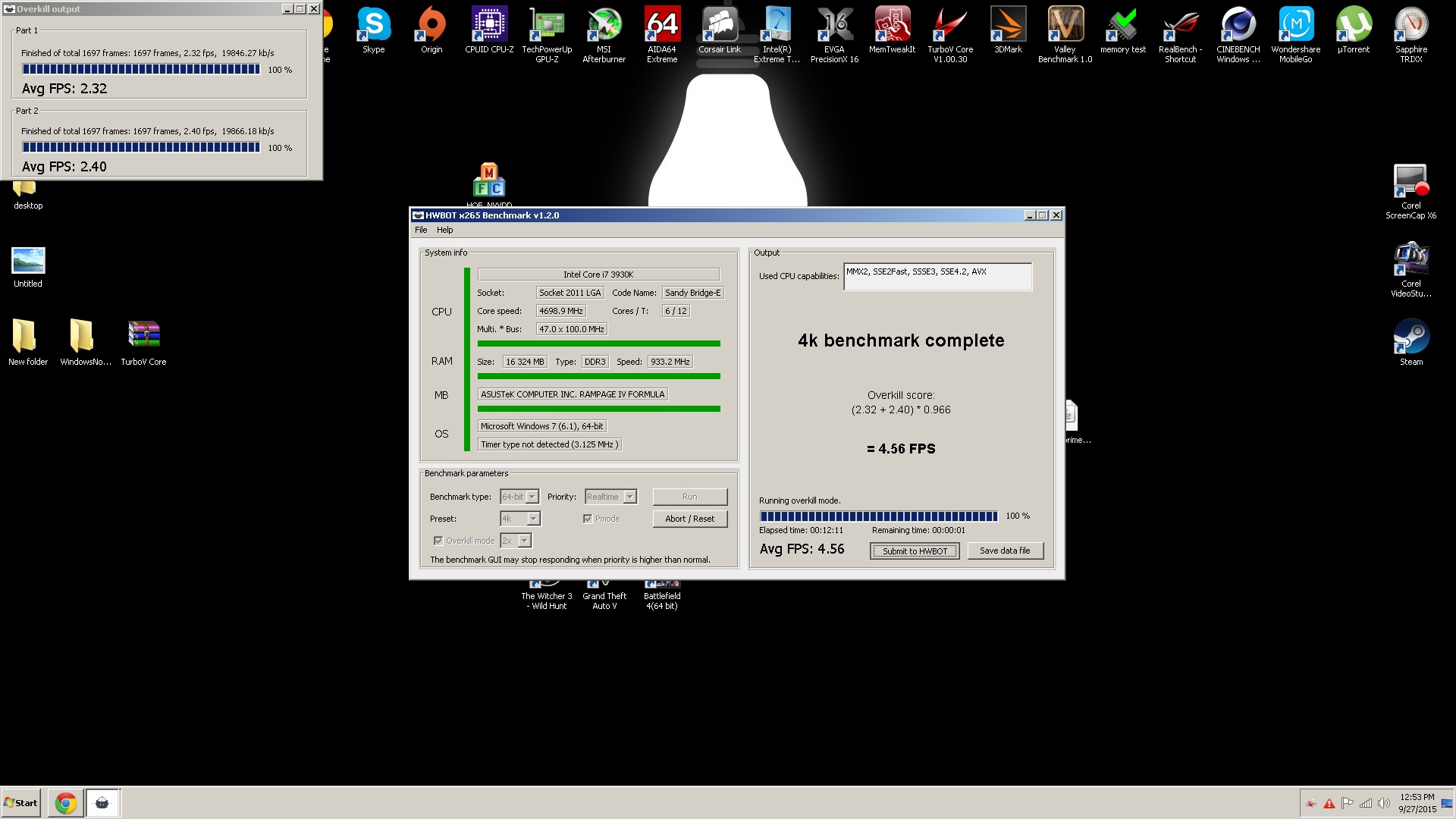This screenshot has height=819, width=1456.
Task: Open Chrome from the taskbar
Action: 66,803
